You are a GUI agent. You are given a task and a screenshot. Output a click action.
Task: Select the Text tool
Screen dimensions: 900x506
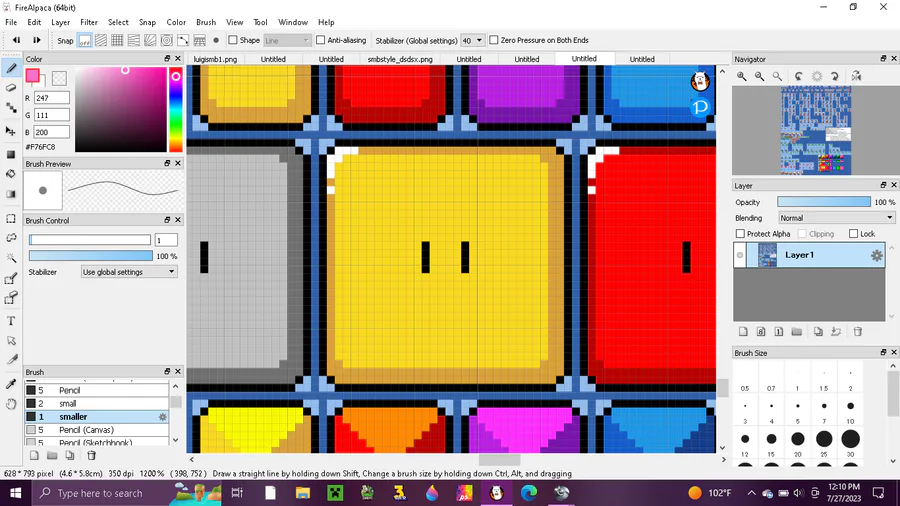(11, 321)
